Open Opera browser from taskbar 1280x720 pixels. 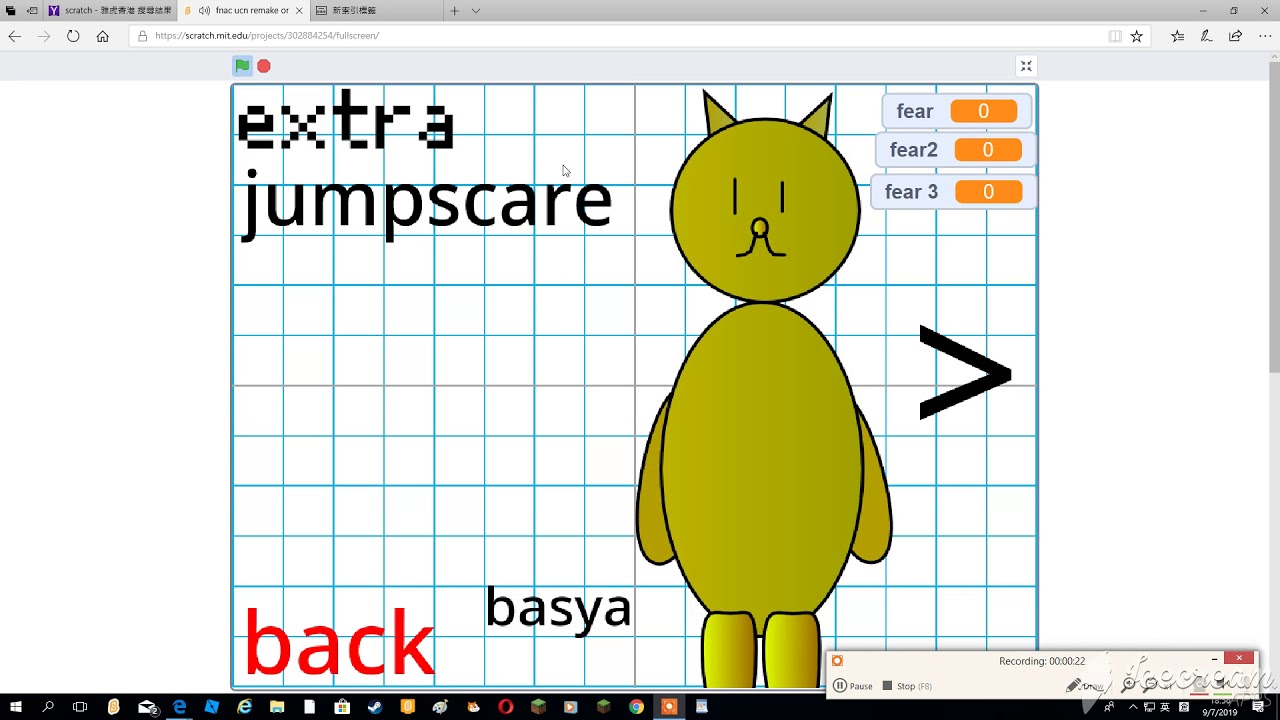506,707
